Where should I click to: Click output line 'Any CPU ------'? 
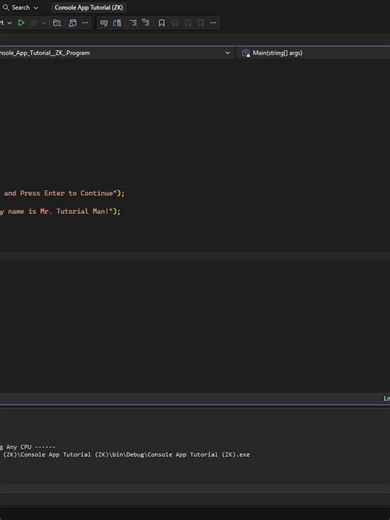click(31, 447)
